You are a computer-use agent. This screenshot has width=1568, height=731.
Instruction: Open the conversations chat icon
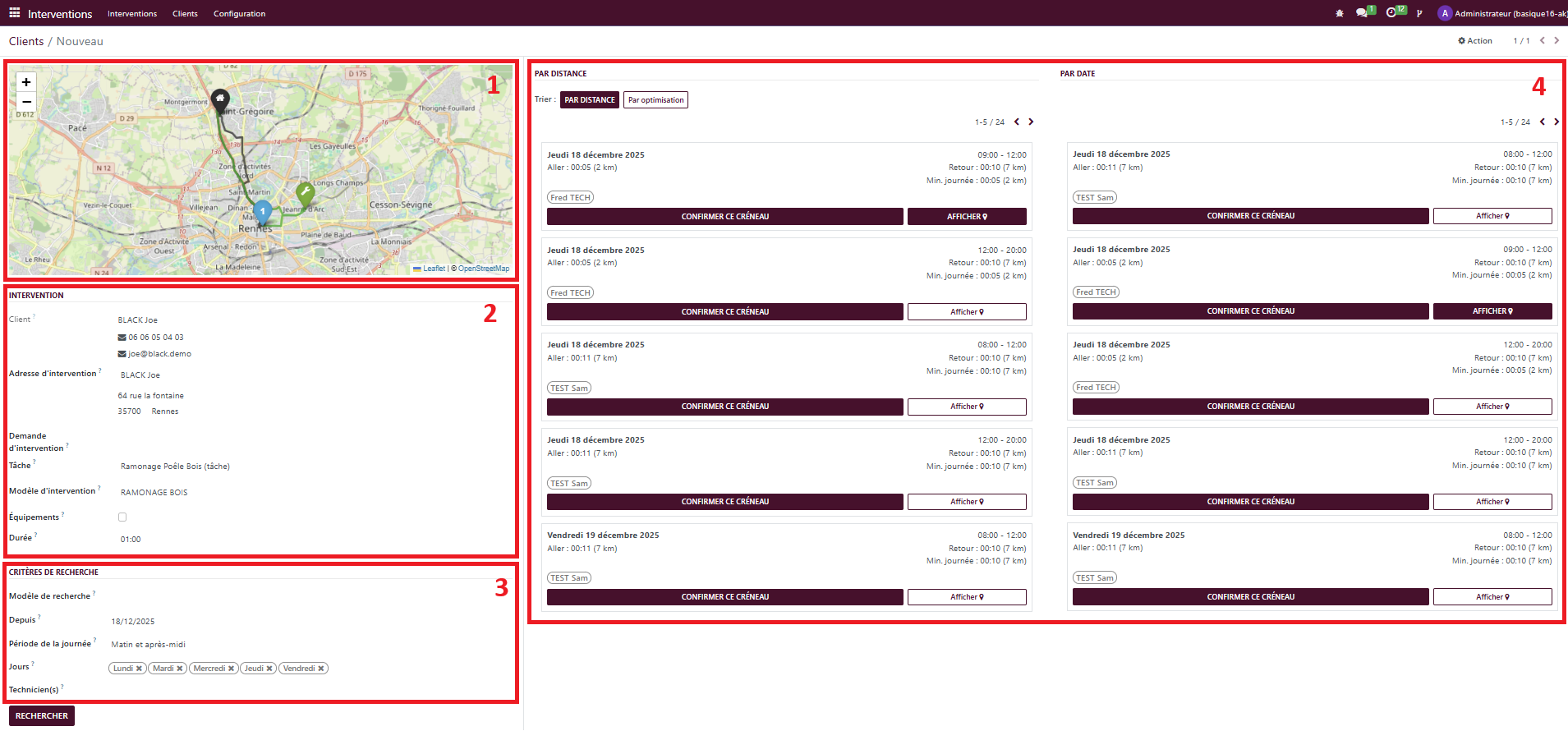coord(1361,13)
